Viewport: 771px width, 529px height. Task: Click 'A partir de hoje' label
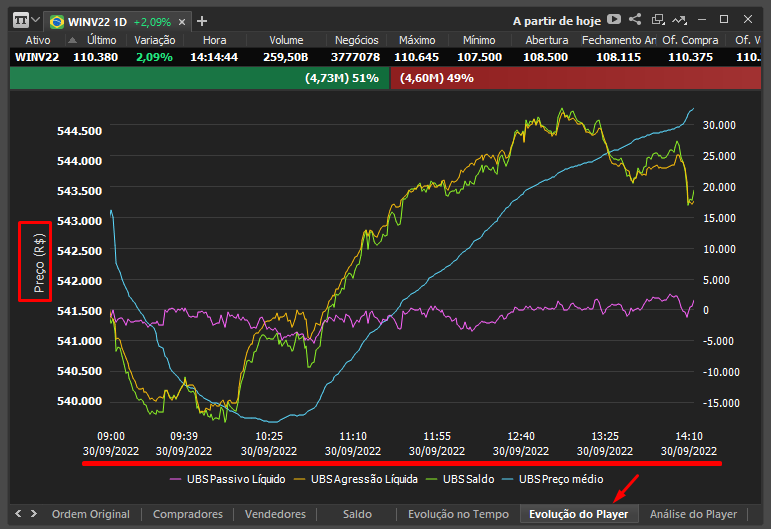tap(557, 21)
